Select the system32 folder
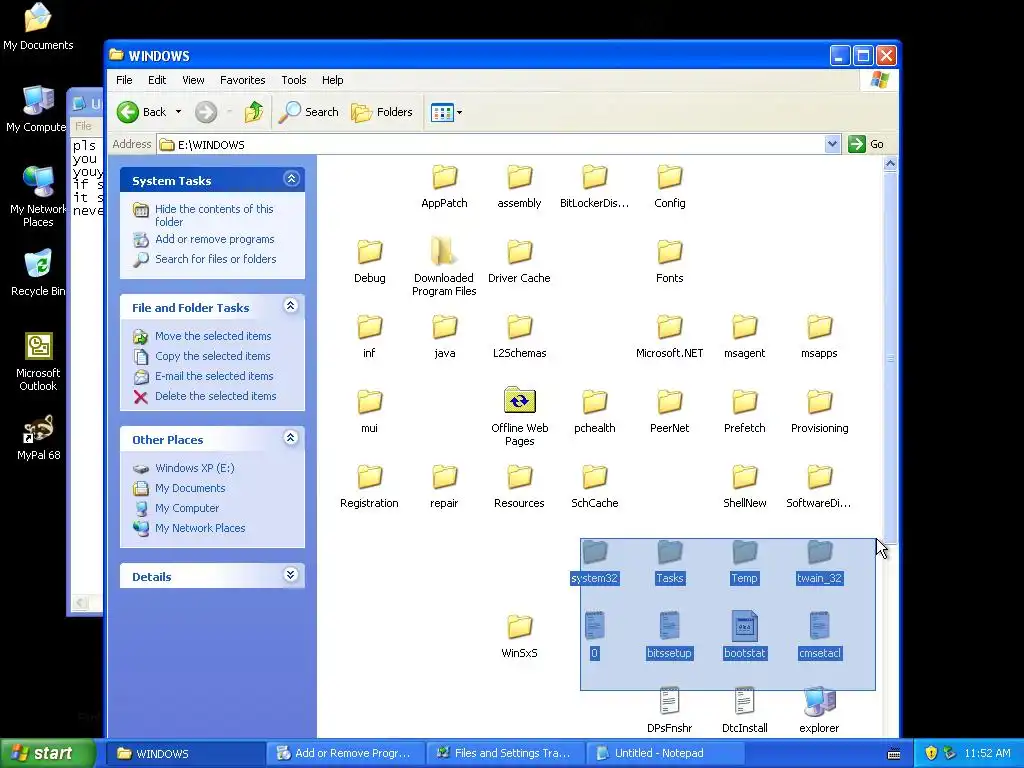The image size is (1024, 768). point(594,562)
